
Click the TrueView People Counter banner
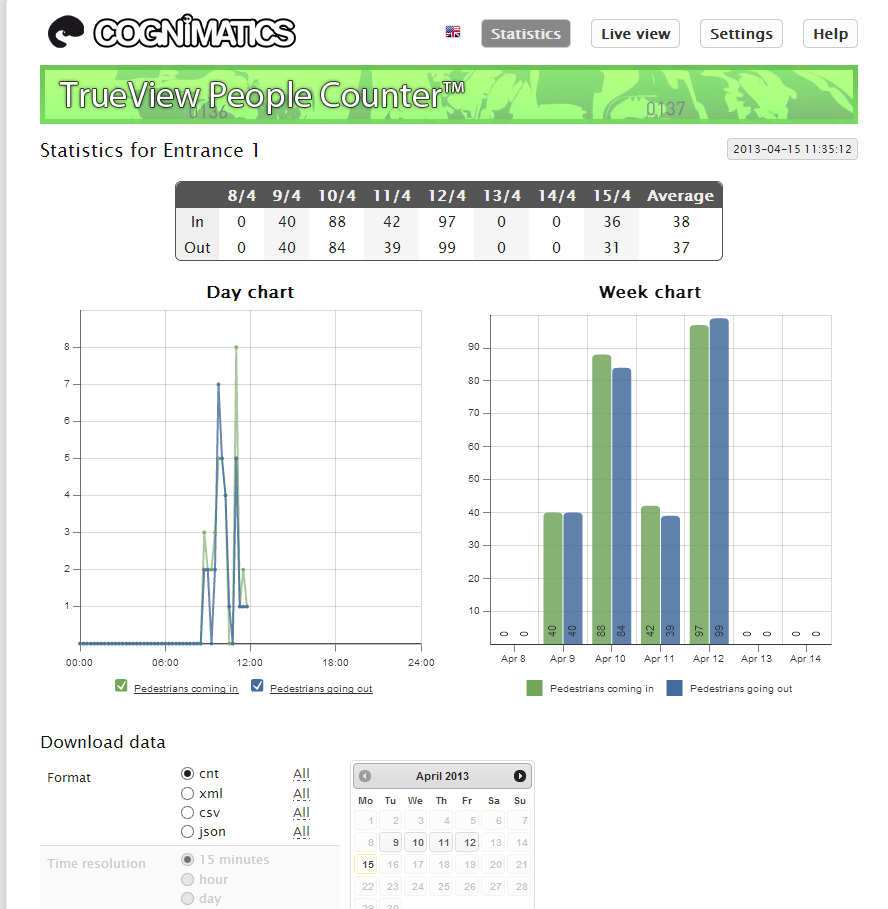tap(449, 94)
